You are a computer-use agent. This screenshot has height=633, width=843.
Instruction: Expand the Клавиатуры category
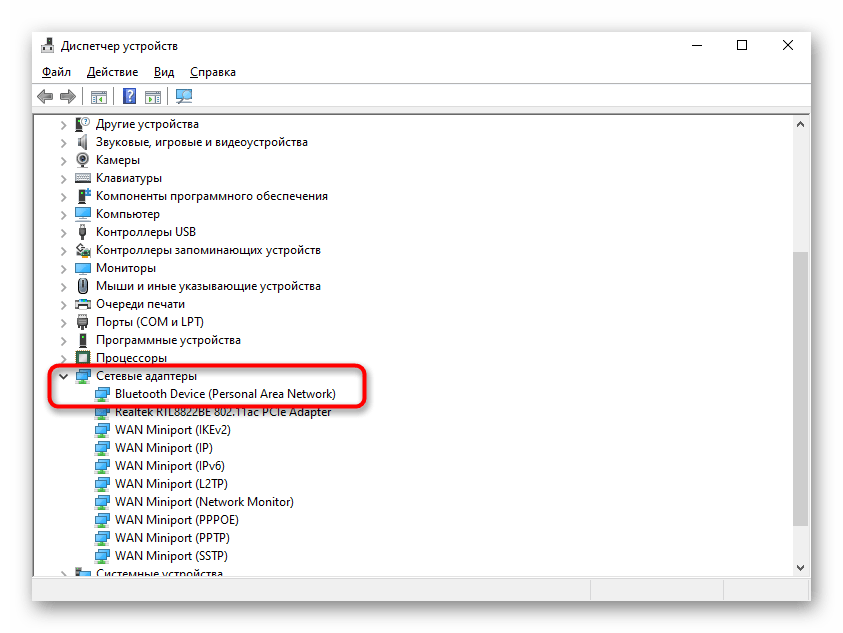(x=63, y=179)
